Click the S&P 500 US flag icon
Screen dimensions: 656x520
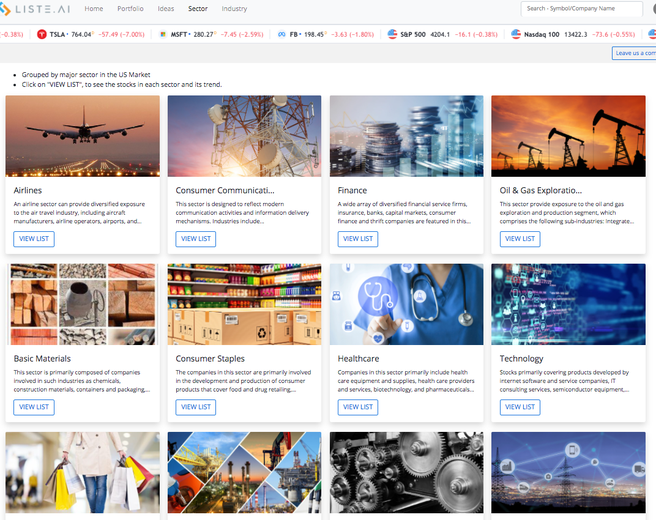392,34
